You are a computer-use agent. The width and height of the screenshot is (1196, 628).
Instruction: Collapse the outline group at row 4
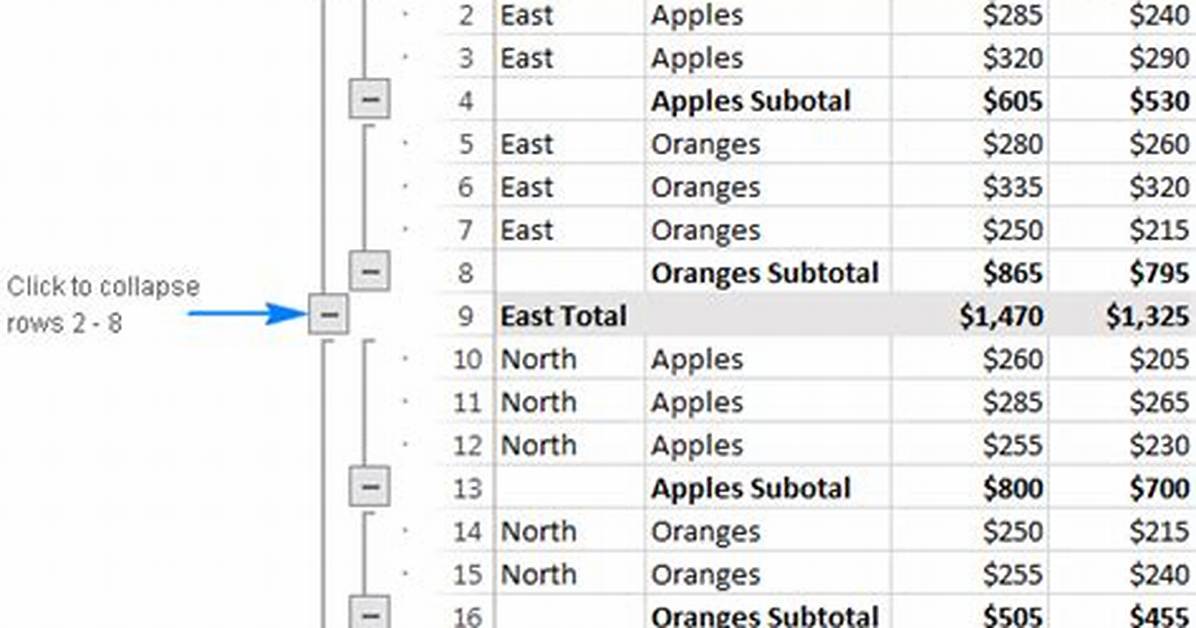pyautogui.click(x=370, y=99)
